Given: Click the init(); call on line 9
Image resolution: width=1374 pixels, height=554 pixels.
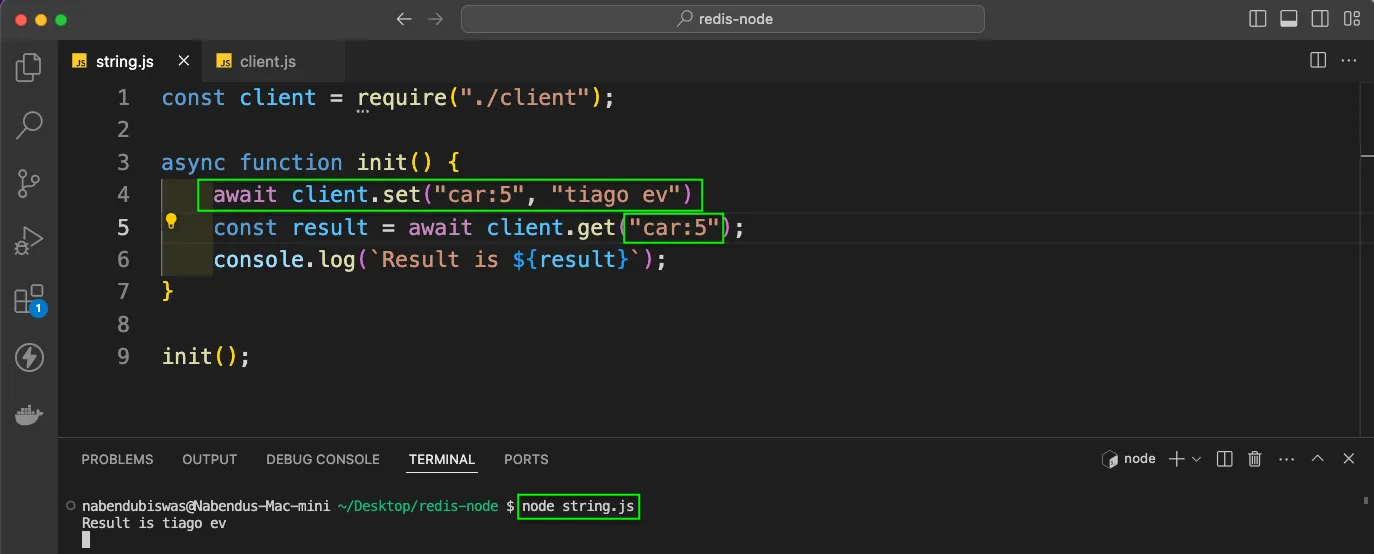Looking at the screenshot, I should point(205,357).
